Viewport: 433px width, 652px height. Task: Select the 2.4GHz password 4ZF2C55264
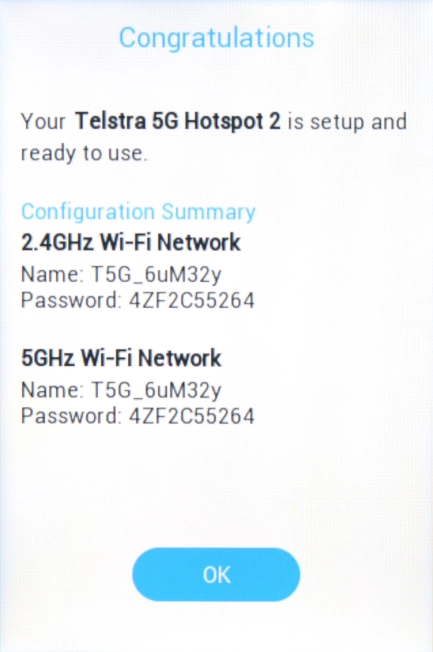tap(191, 300)
